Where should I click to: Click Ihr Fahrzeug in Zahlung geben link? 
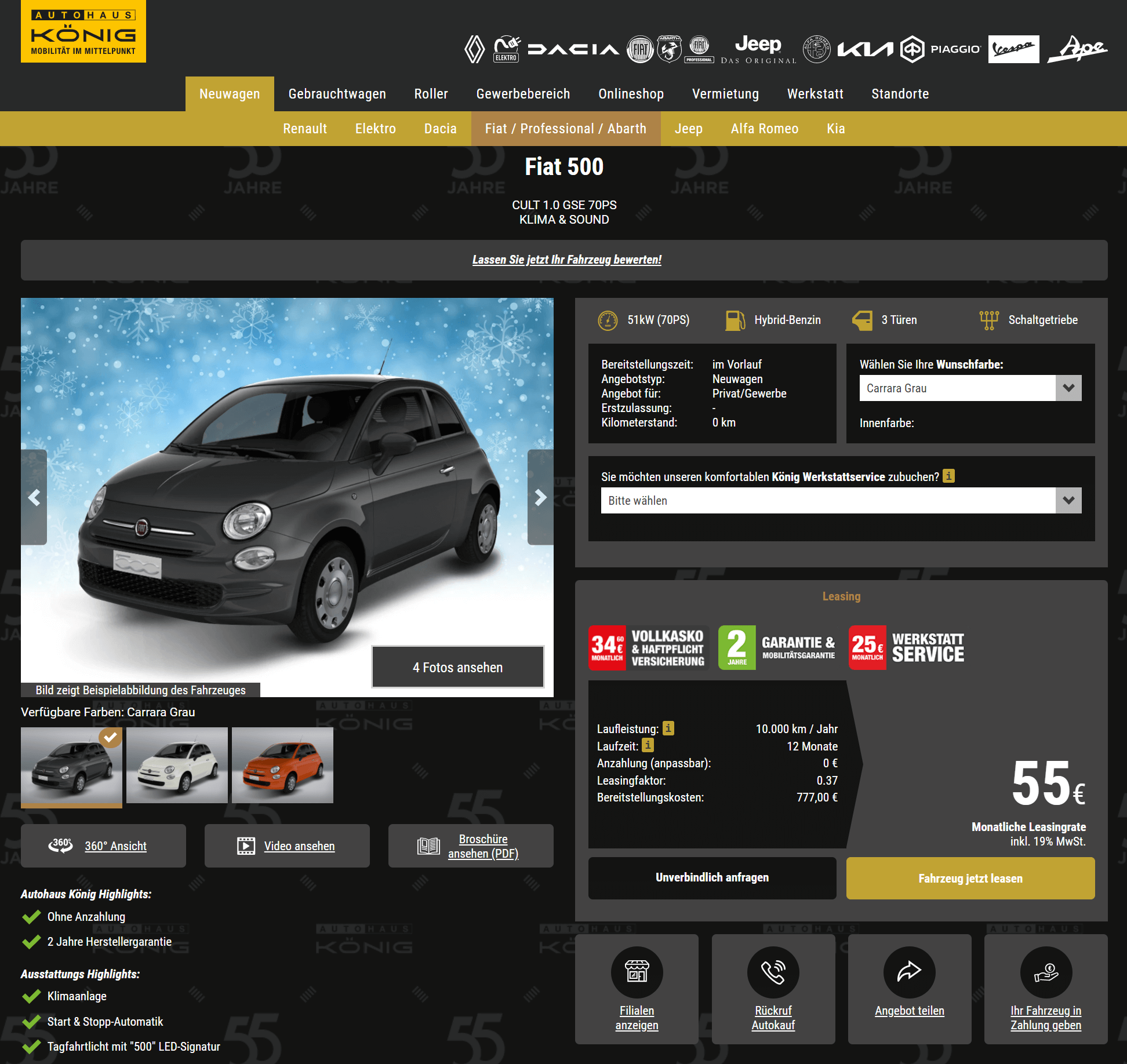point(1046,1018)
